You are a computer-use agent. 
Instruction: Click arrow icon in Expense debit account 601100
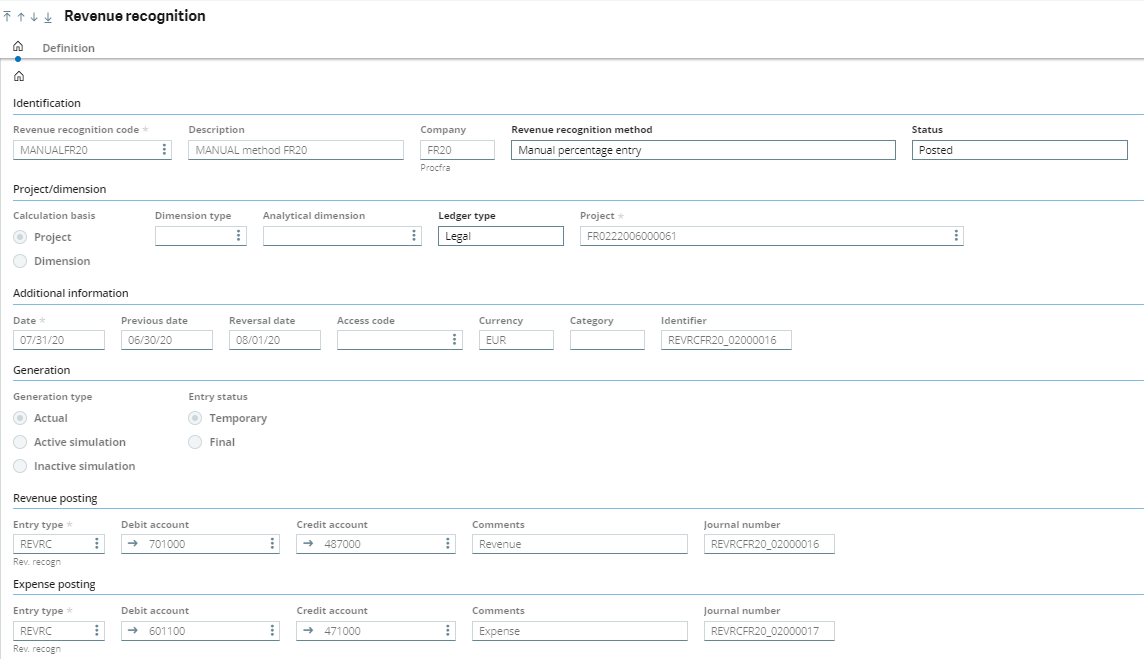(x=133, y=631)
